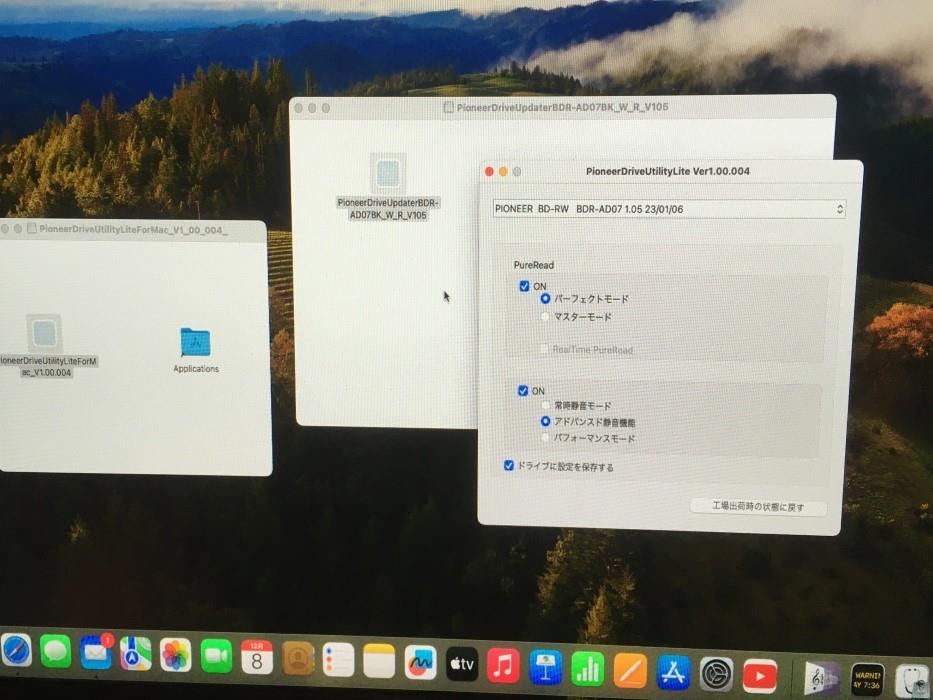Image resolution: width=933 pixels, height=700 pixels.
Task: Open Calendar showing date 8
Action: pos(256,657)
